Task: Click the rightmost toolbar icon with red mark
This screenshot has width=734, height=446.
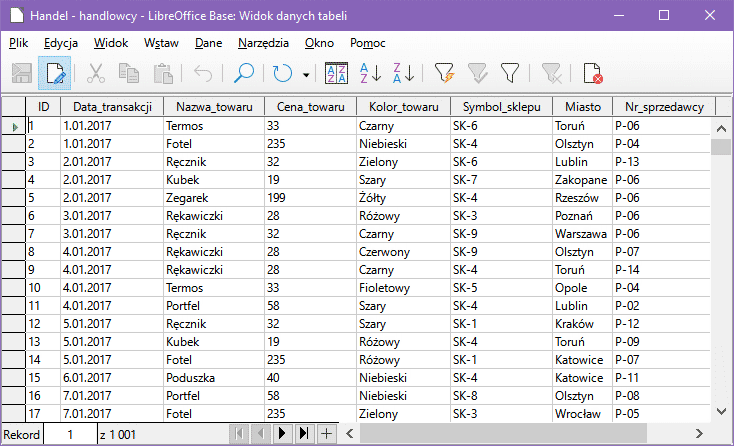Action: (592, 73)
